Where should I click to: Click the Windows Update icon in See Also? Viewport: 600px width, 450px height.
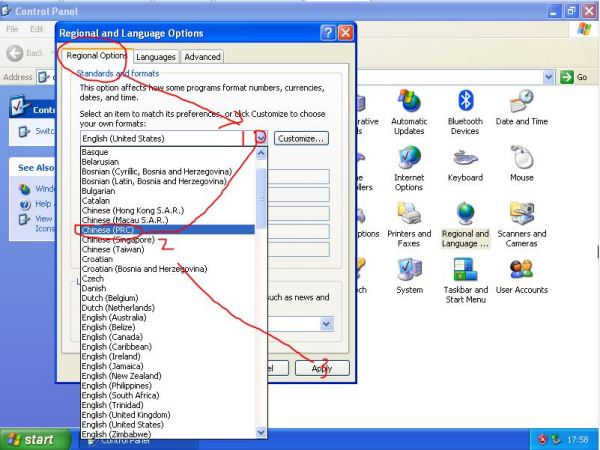pyautogui.click(x=25, y=189)
